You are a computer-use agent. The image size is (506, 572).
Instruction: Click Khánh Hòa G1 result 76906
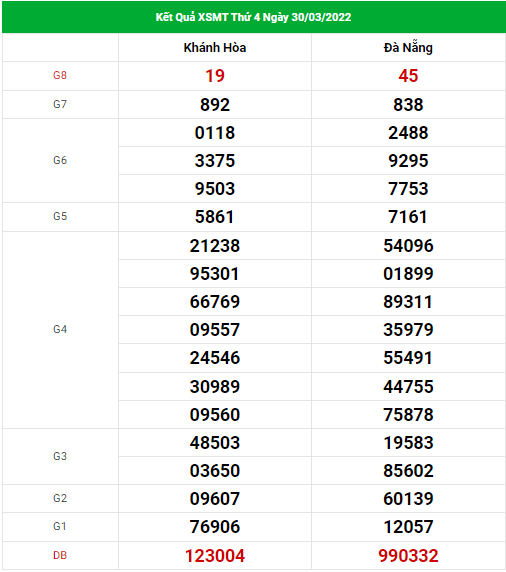(x=215, y=527)
